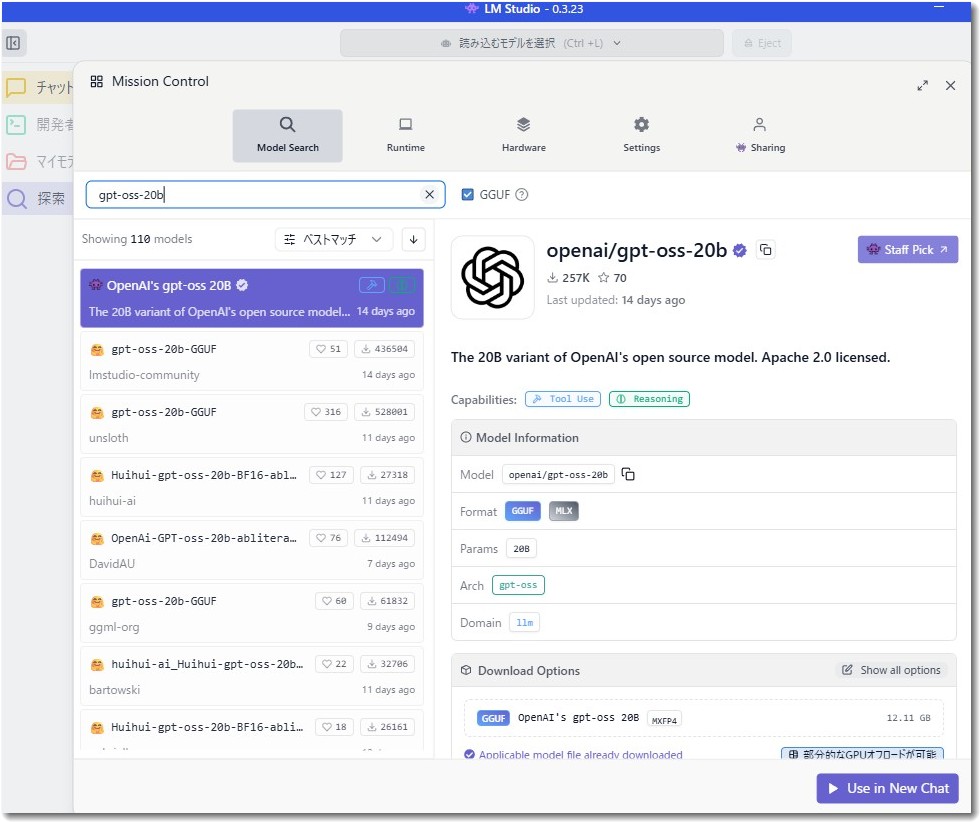Image resolution: width=980 pixels, height=822 pixels.
Task: Click the Eject button
Action: pos(762,43)
